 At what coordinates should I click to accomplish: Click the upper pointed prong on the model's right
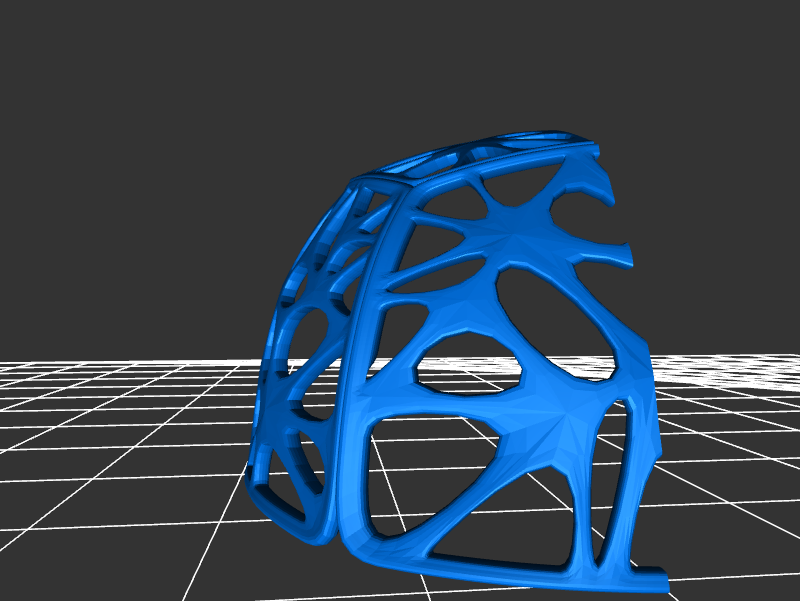[x=605, y=188]
